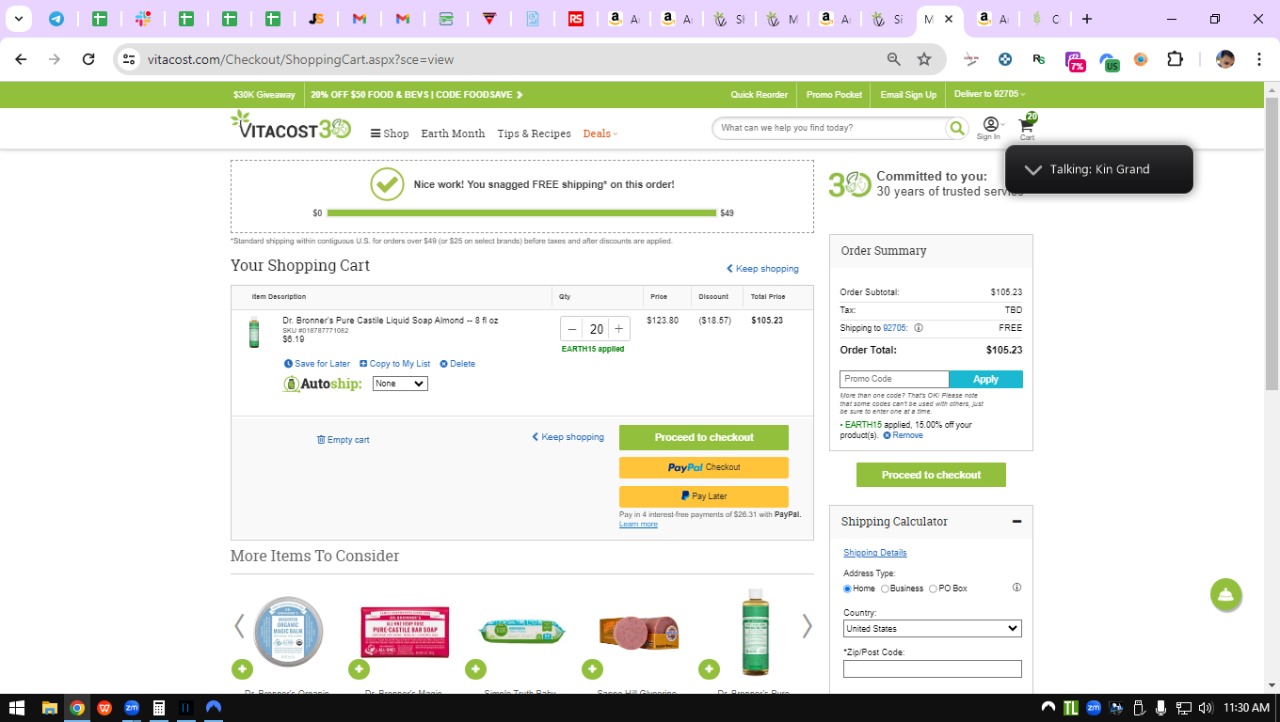
Task: Add Sappo Hill Glycerine soap with plus icon
Action: point(592,669)
